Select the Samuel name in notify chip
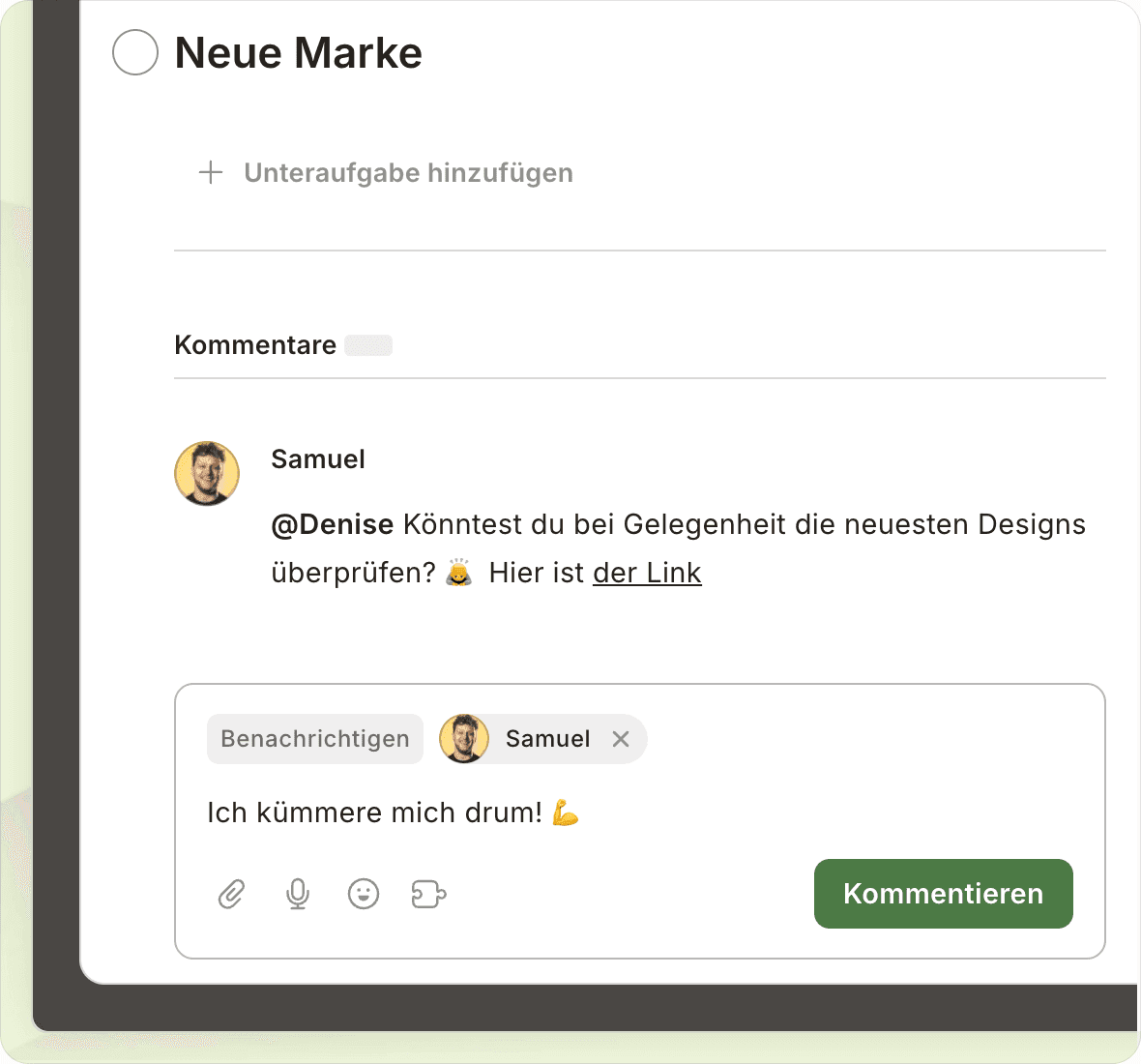Screen dimensions: 1141x1064 coord(547,739)
